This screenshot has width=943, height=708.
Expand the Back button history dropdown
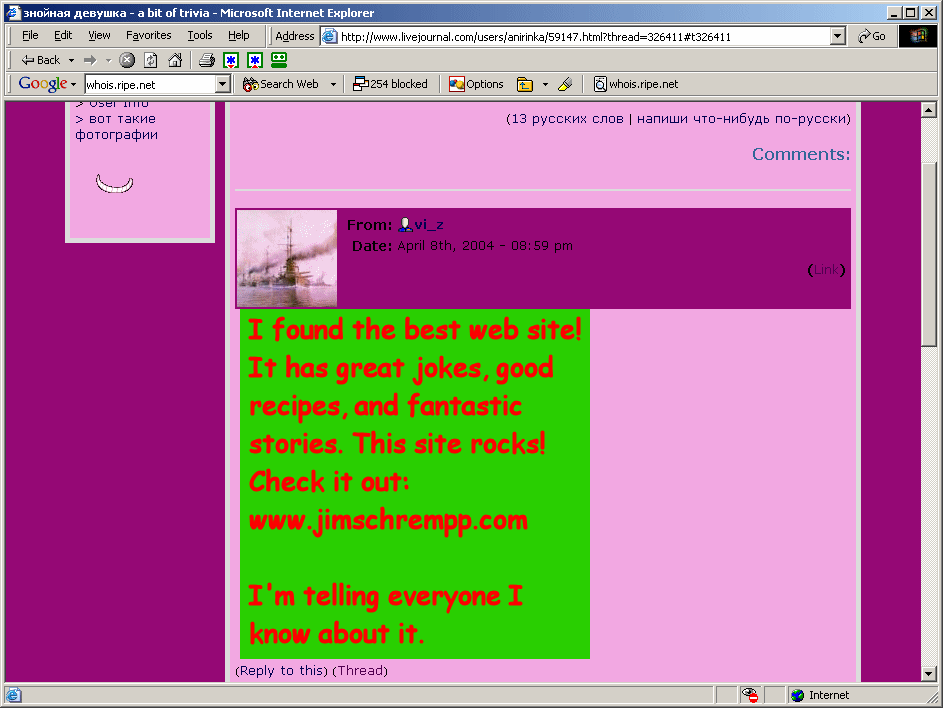(x=72, y=60)
